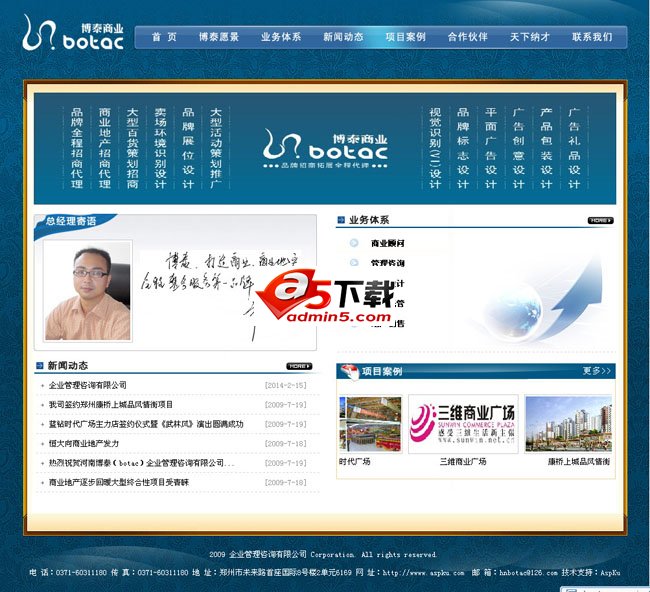Click the AspKu technical support link
The width and height of the screenshot is (650, 592).
[610, 573]
